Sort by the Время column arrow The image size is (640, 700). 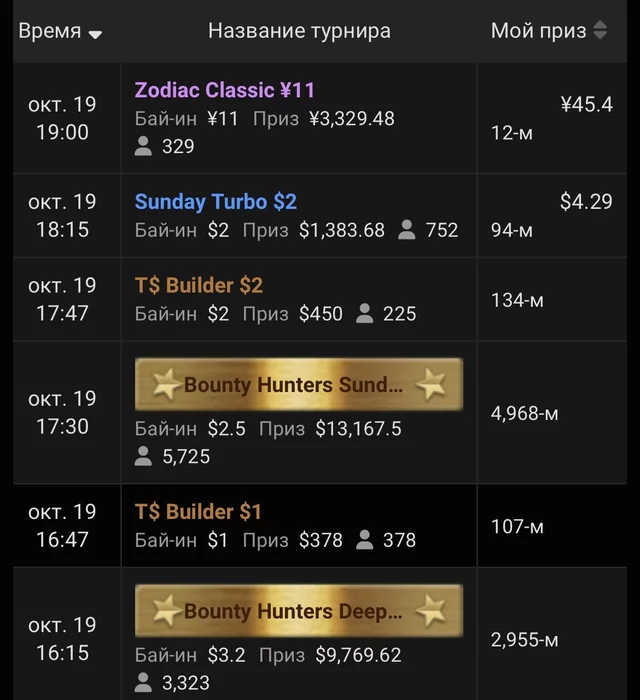tap(95, 34)
